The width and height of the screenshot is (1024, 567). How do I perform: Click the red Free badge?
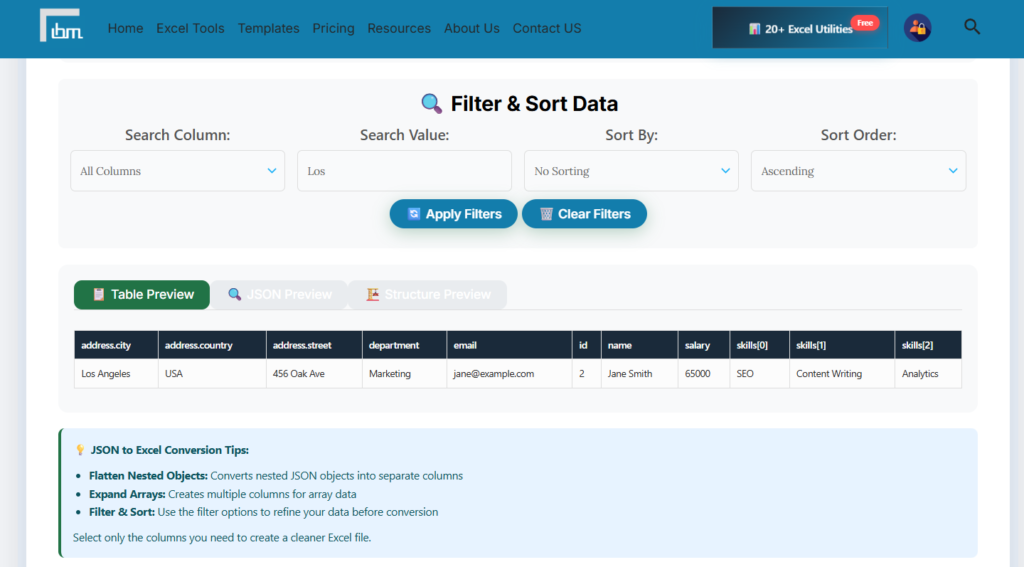tap(865, 23)
